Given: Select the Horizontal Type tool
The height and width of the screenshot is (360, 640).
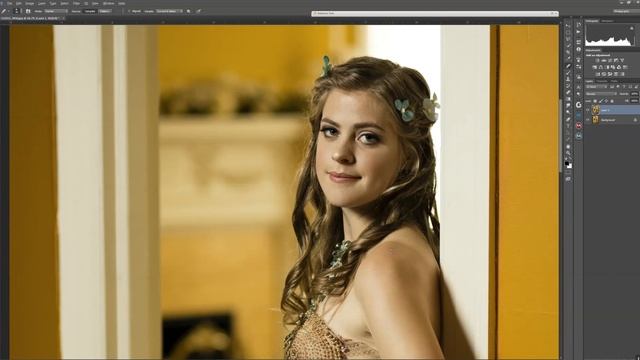Looking at the screenshot, I should coord(568,126).
